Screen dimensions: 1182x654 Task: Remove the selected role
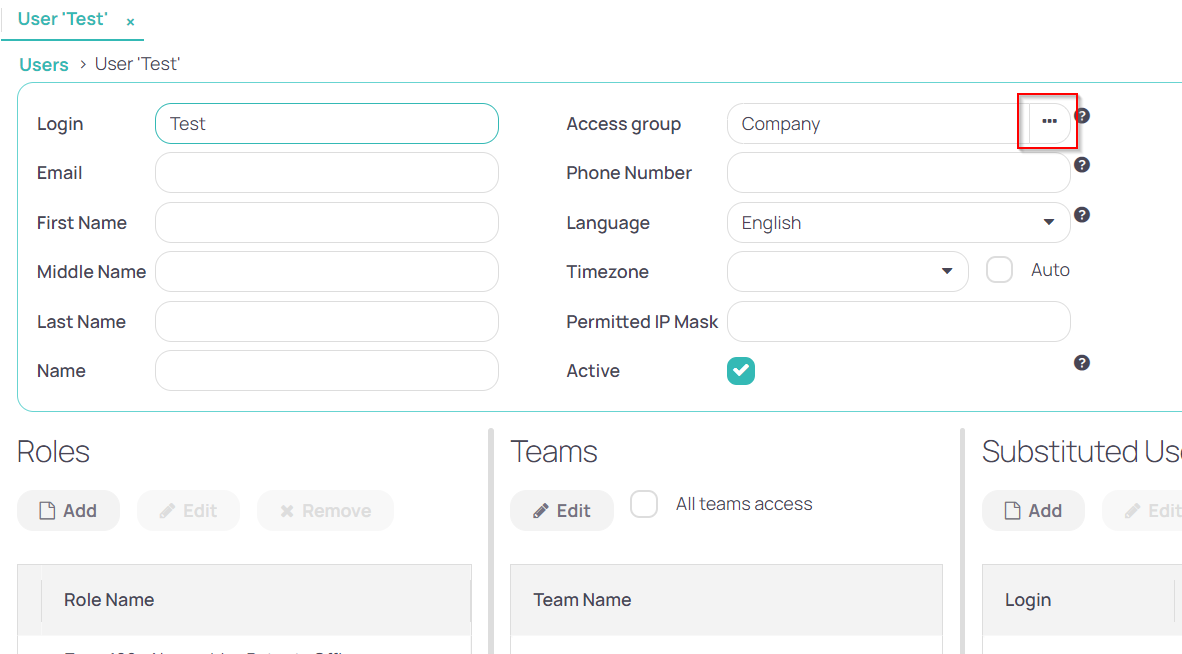click(x=326, y=511)
